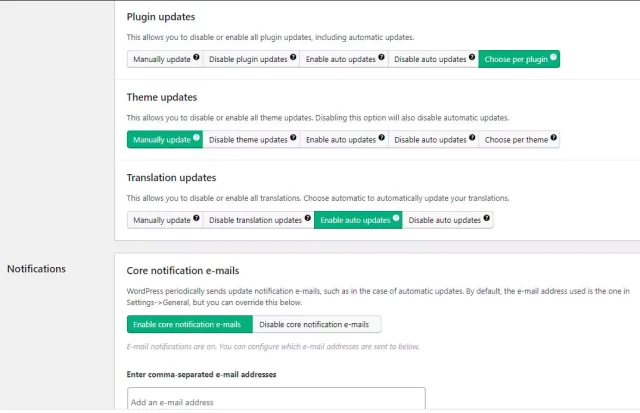Click help icon on Disable theme updates
Image resolution: width=640 pixels, height=413 pixels.
294,139
